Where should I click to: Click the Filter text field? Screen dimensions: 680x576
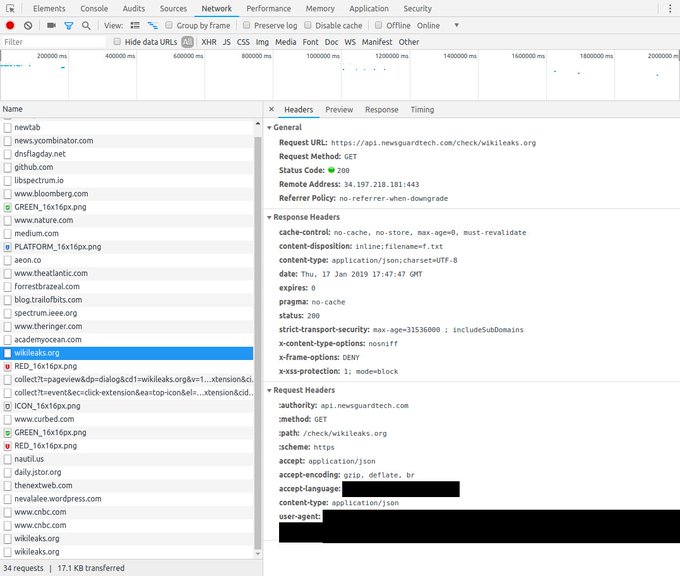53,42
